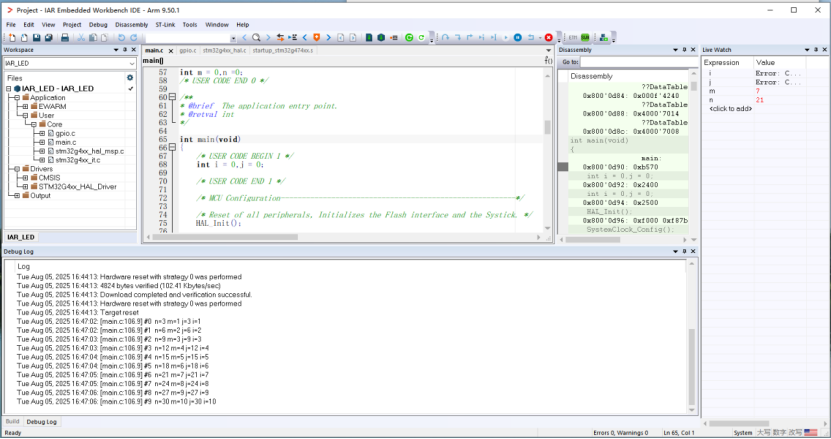Click the Replace icon with swapped arrows
The image size is (831, 439).
point(280,38)
